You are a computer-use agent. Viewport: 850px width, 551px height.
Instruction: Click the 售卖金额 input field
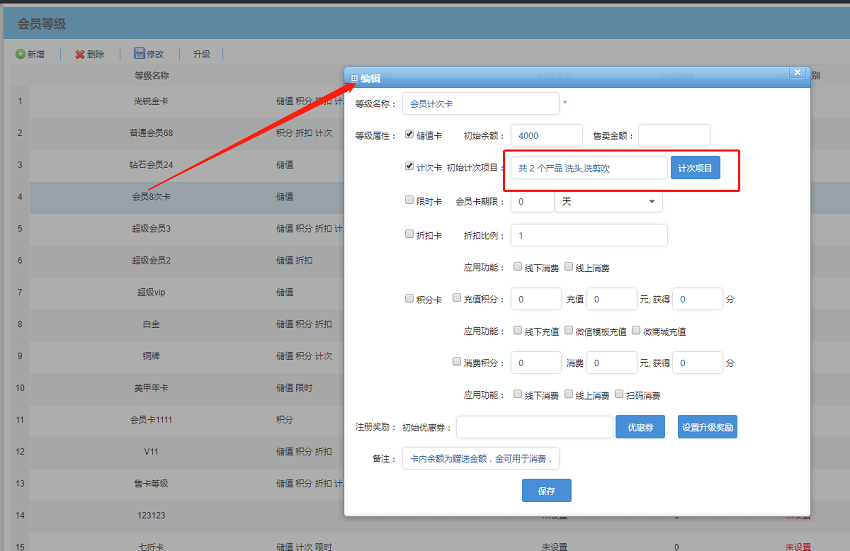pos(674,136)
